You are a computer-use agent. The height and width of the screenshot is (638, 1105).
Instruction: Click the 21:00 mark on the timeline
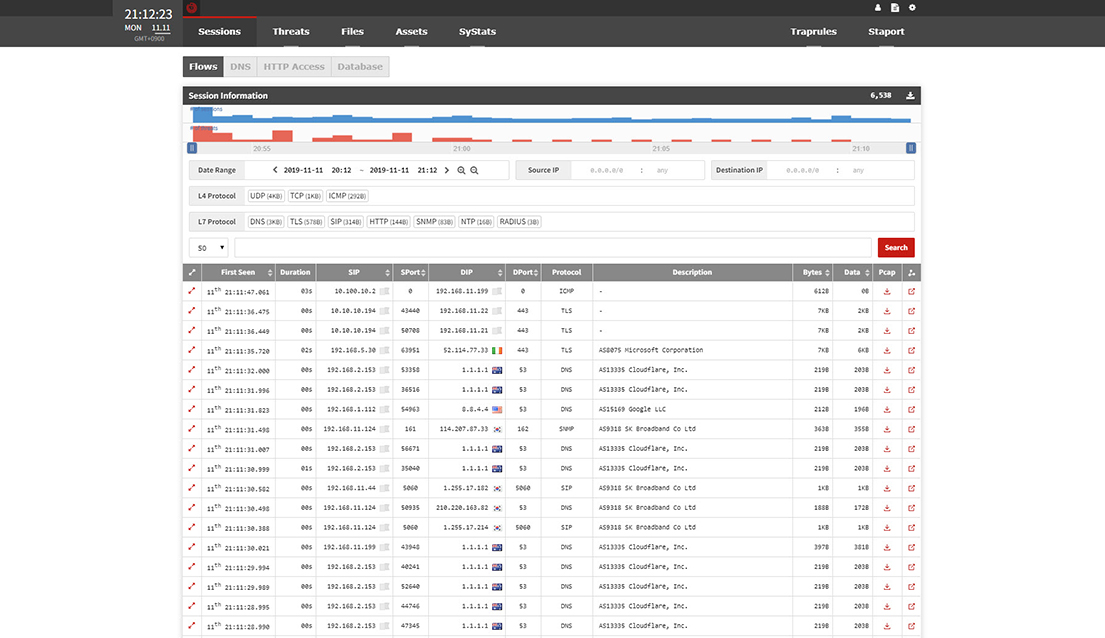tap(462, 149)
